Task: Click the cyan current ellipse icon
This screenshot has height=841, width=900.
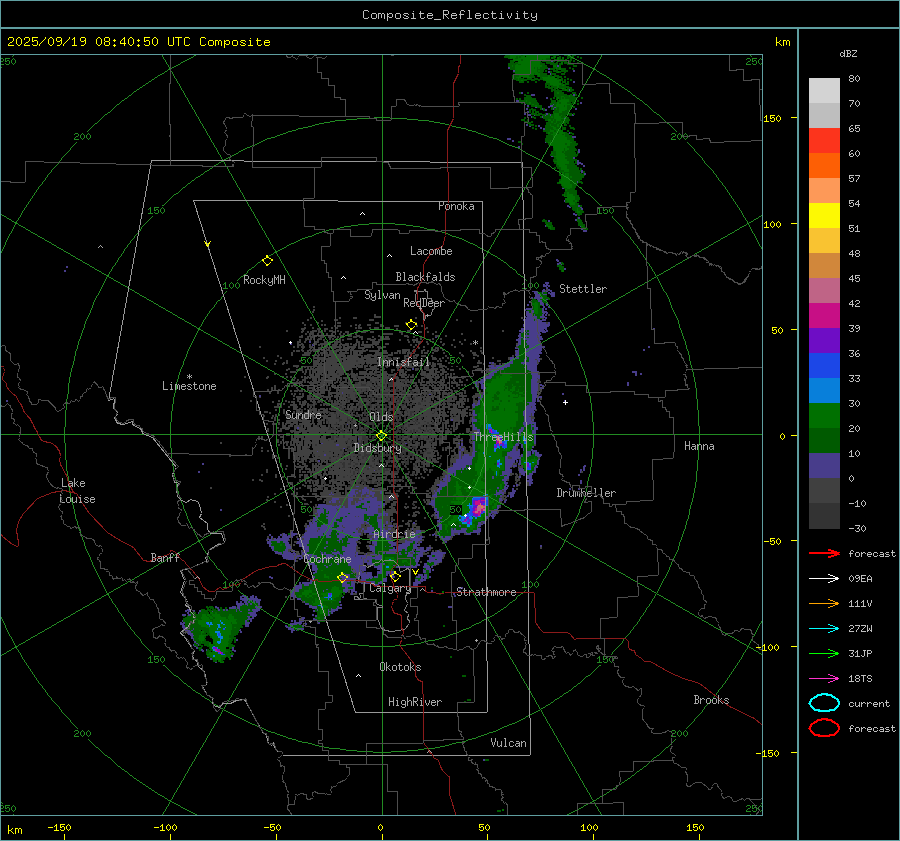Action: (824, 703)
